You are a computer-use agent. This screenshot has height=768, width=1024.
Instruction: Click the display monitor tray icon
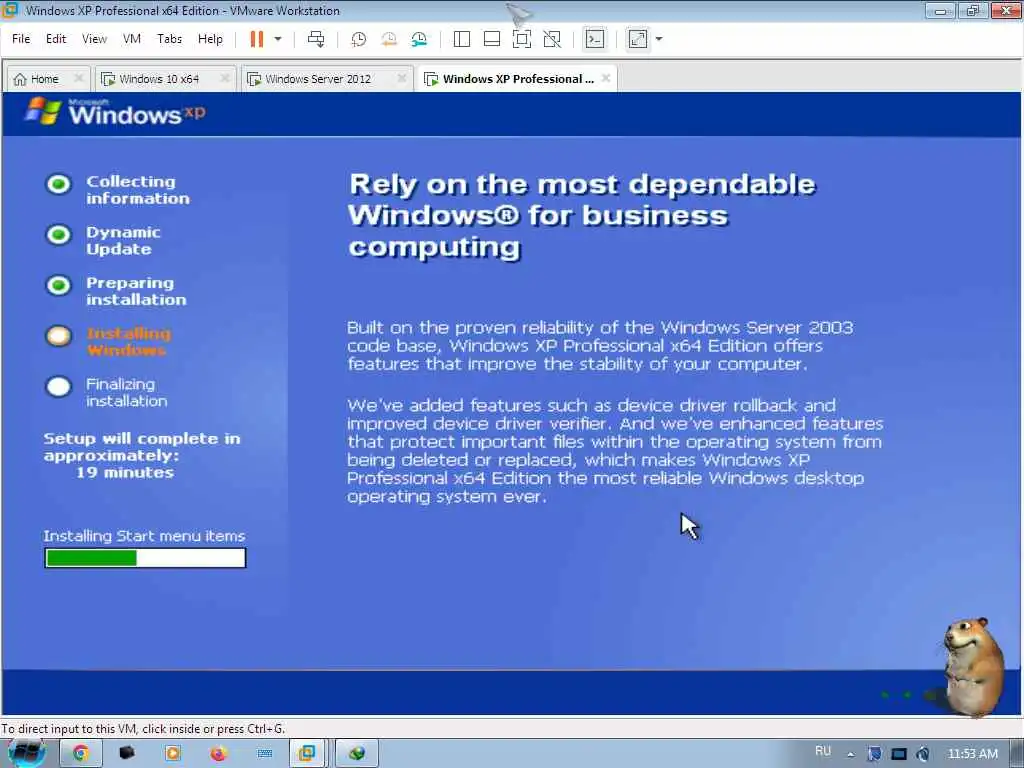(899, 754)
